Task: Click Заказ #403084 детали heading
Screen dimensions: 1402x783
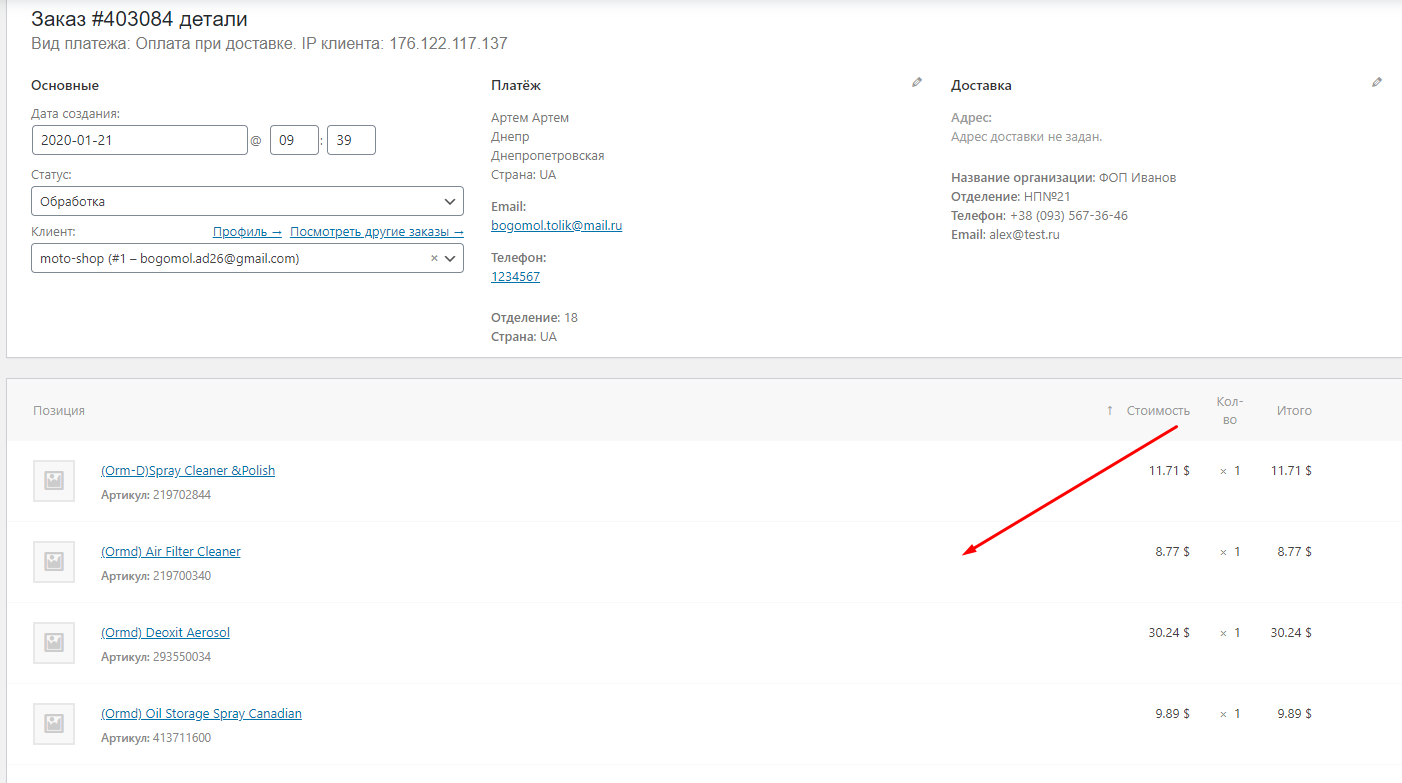Action: [139, 19]
